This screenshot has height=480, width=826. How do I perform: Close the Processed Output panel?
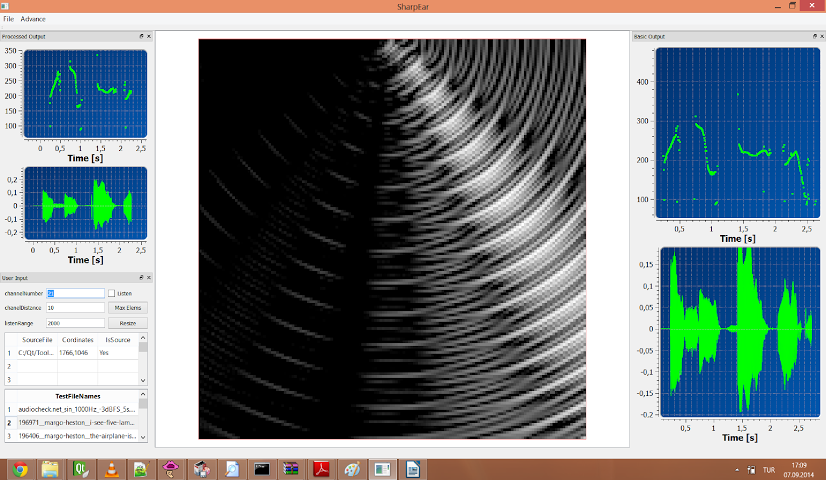[149, 36]
